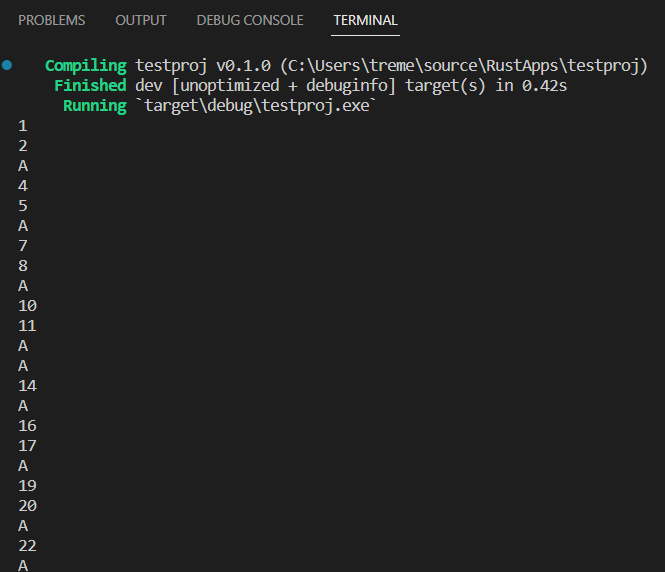Click output line '7'
The image size is (665, 572).
(23, 246)
